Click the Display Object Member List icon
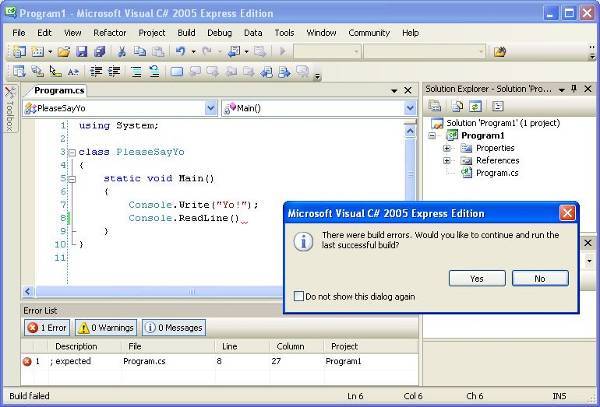 click(x=19, y=71)
